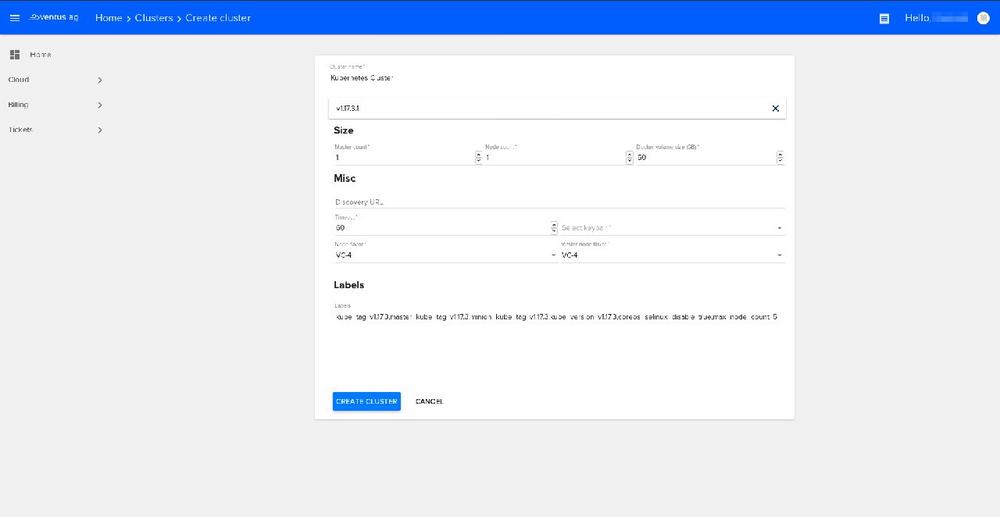Image resolution: width=1000 pixels, height=517 pixels.
Task: Go to Home in the breadcrumb
Action: 108,18
